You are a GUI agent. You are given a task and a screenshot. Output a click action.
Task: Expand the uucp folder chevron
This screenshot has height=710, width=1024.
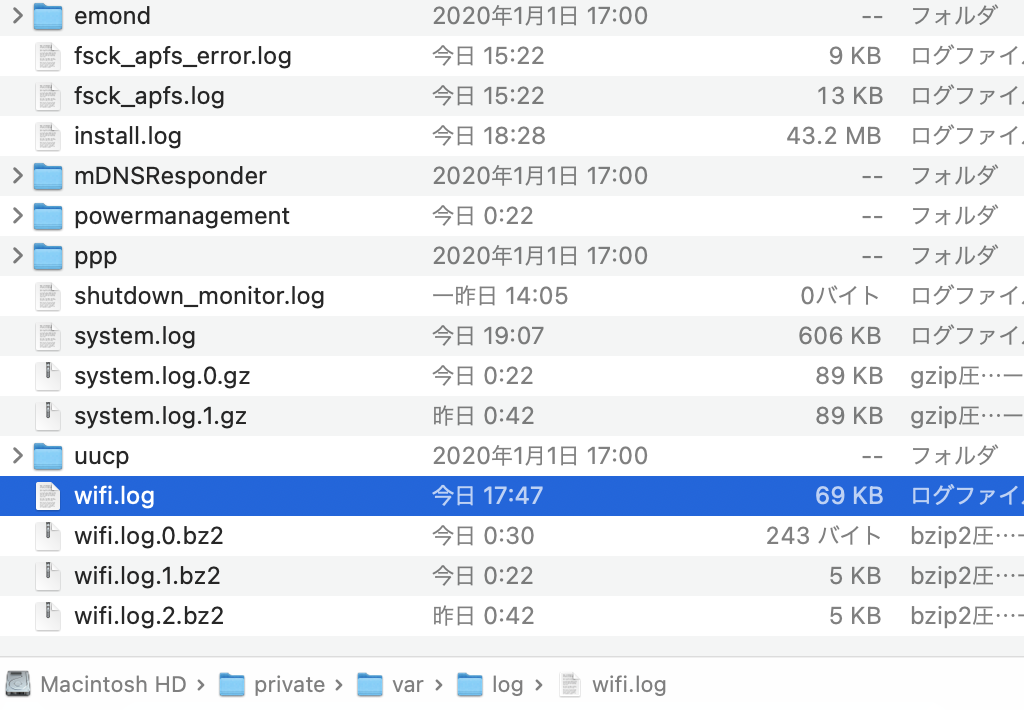coord(17,456)
